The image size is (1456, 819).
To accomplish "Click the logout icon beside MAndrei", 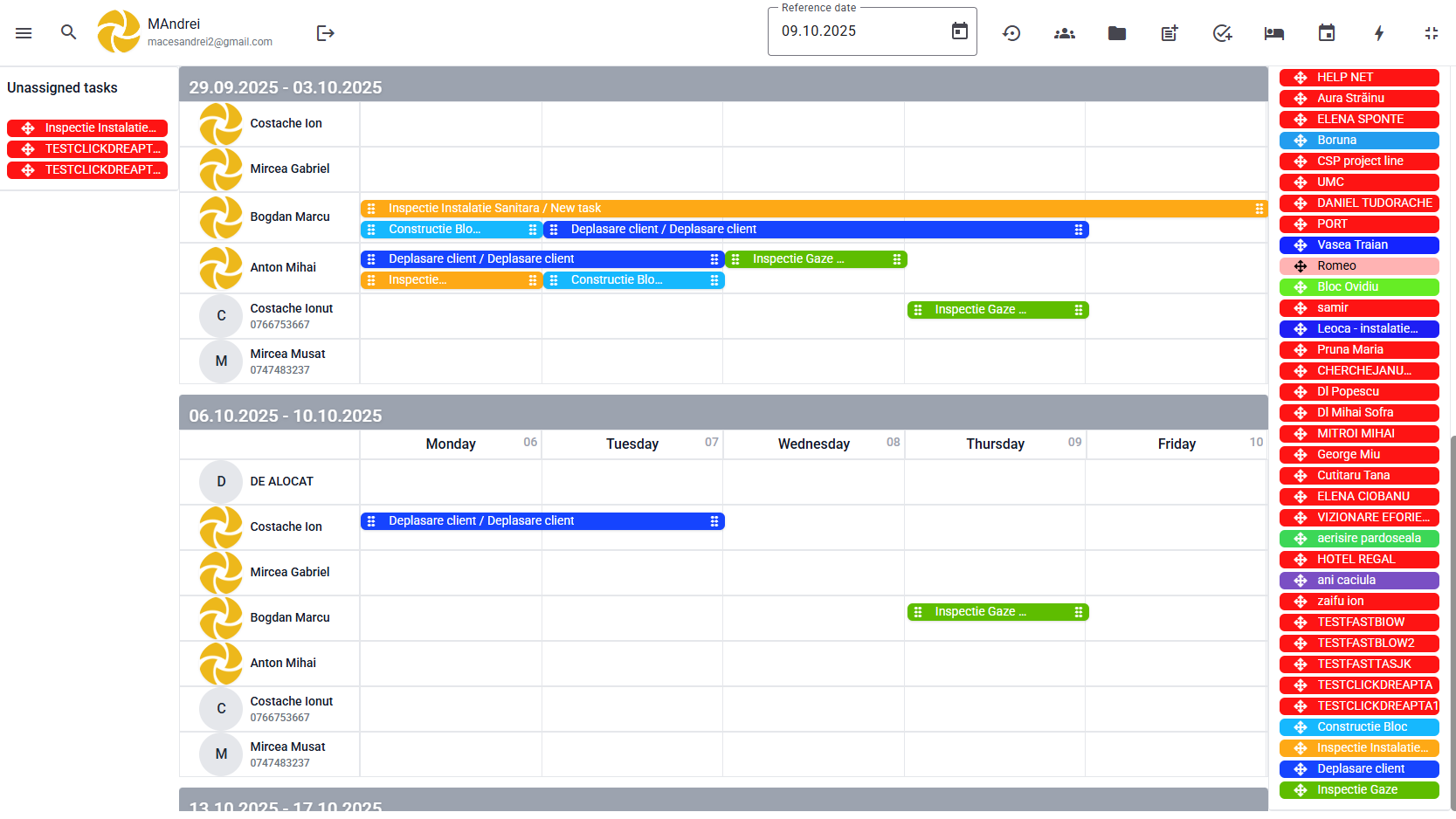I will coord(325,33).
